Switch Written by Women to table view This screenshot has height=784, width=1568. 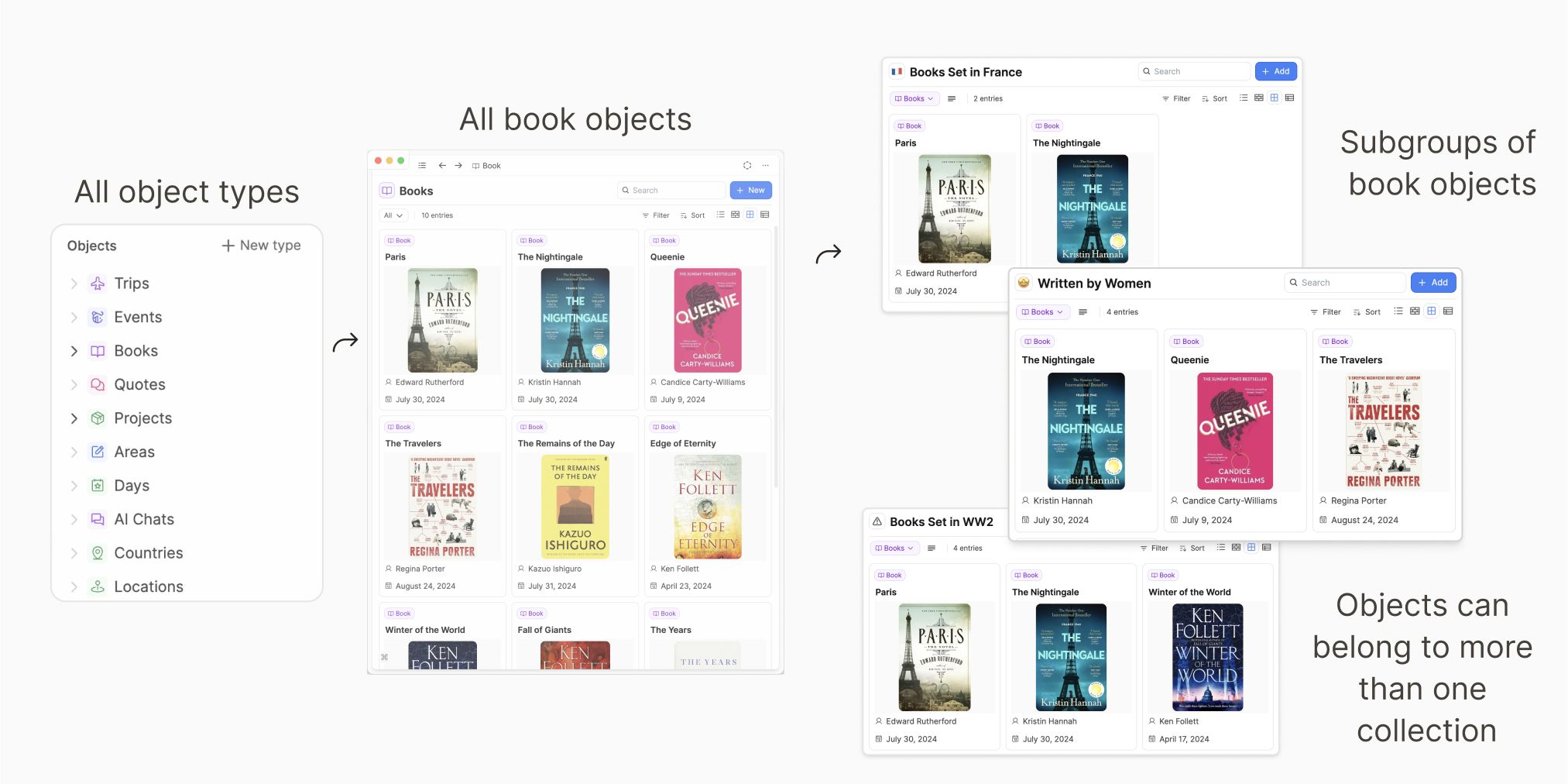tap(1448, 311)
